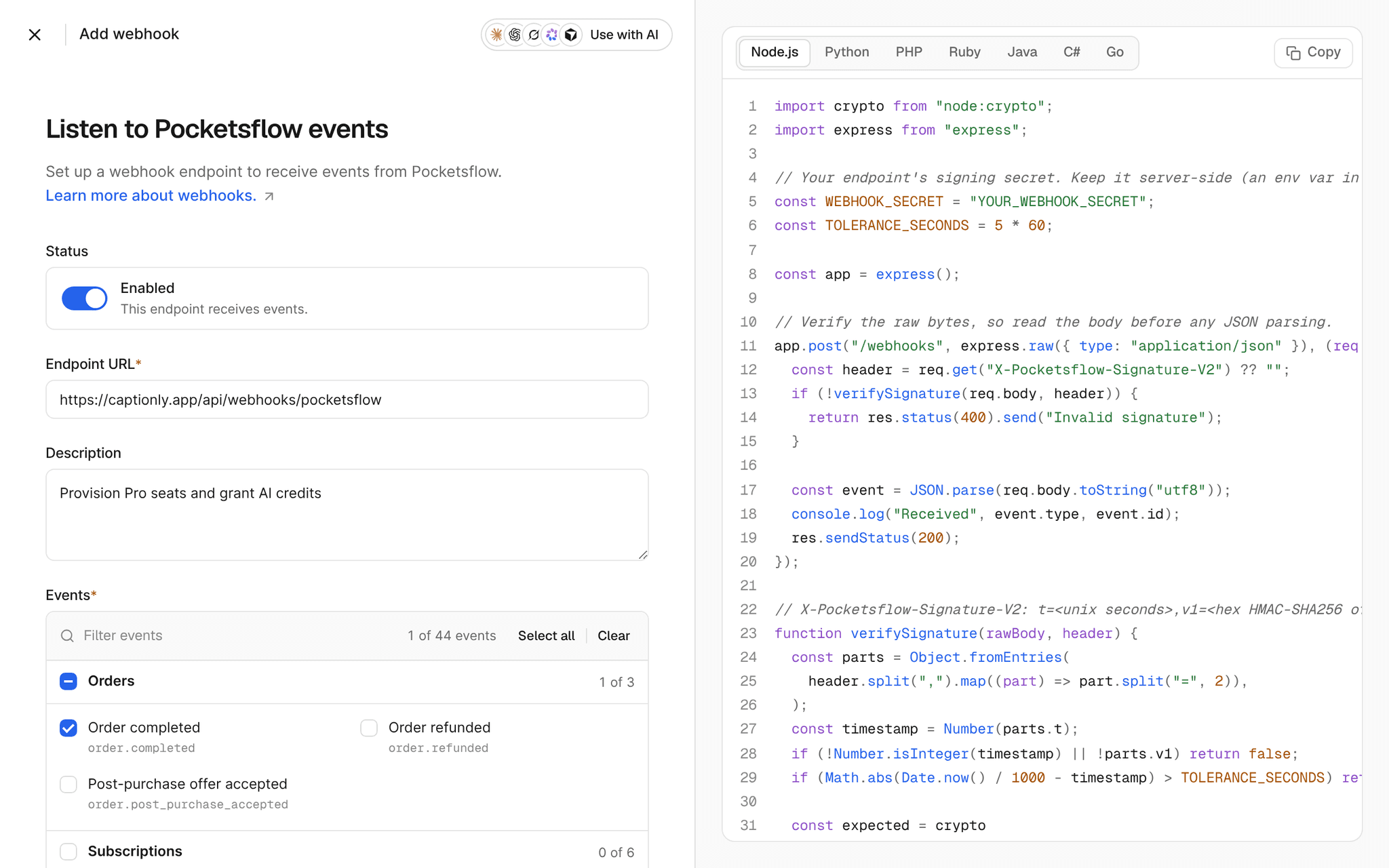The image size is (1389, 868).
Task: Check the Order refunded checkbox
Action: click(369, 728)
